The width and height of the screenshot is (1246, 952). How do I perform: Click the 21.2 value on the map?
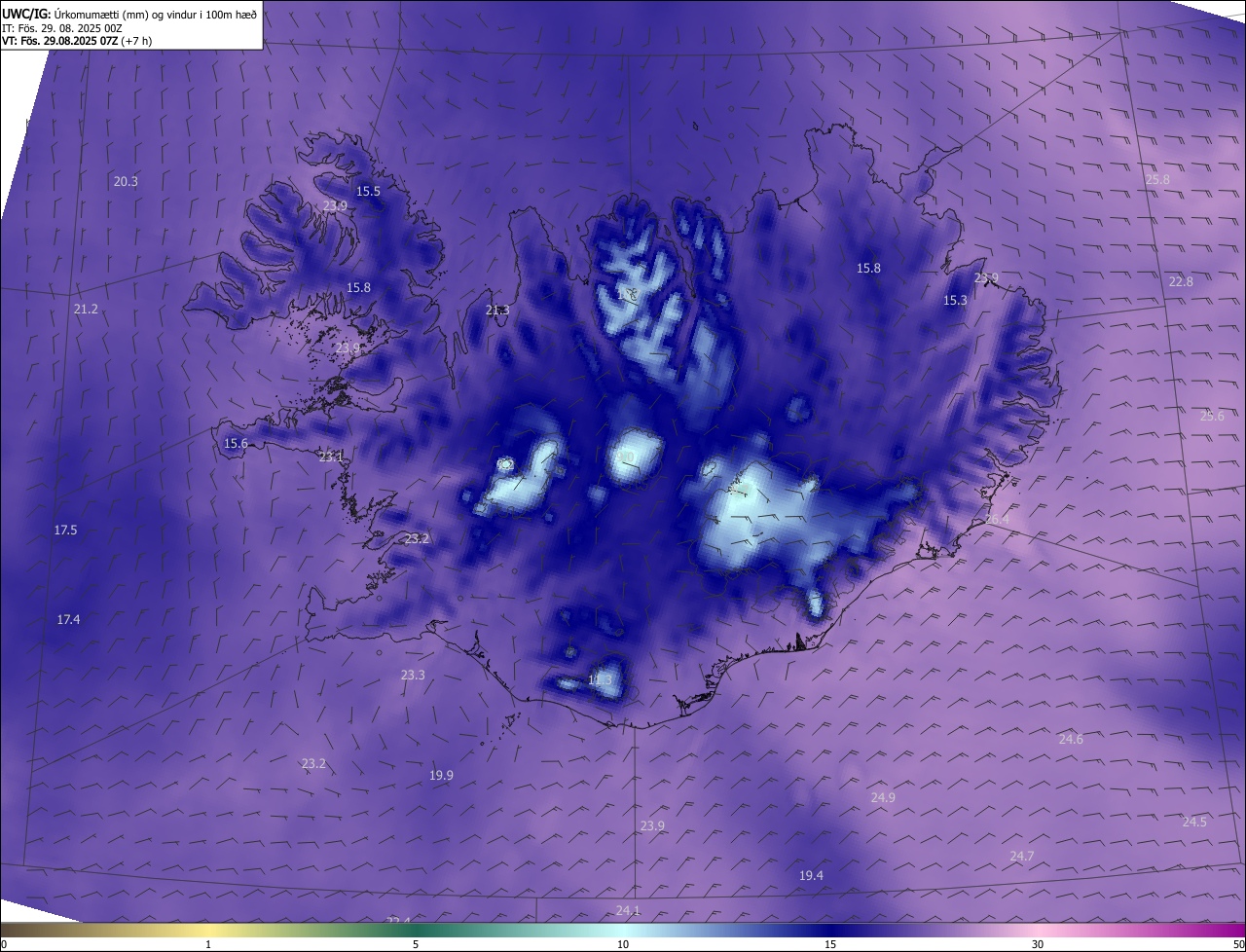(x=86, y=309)
